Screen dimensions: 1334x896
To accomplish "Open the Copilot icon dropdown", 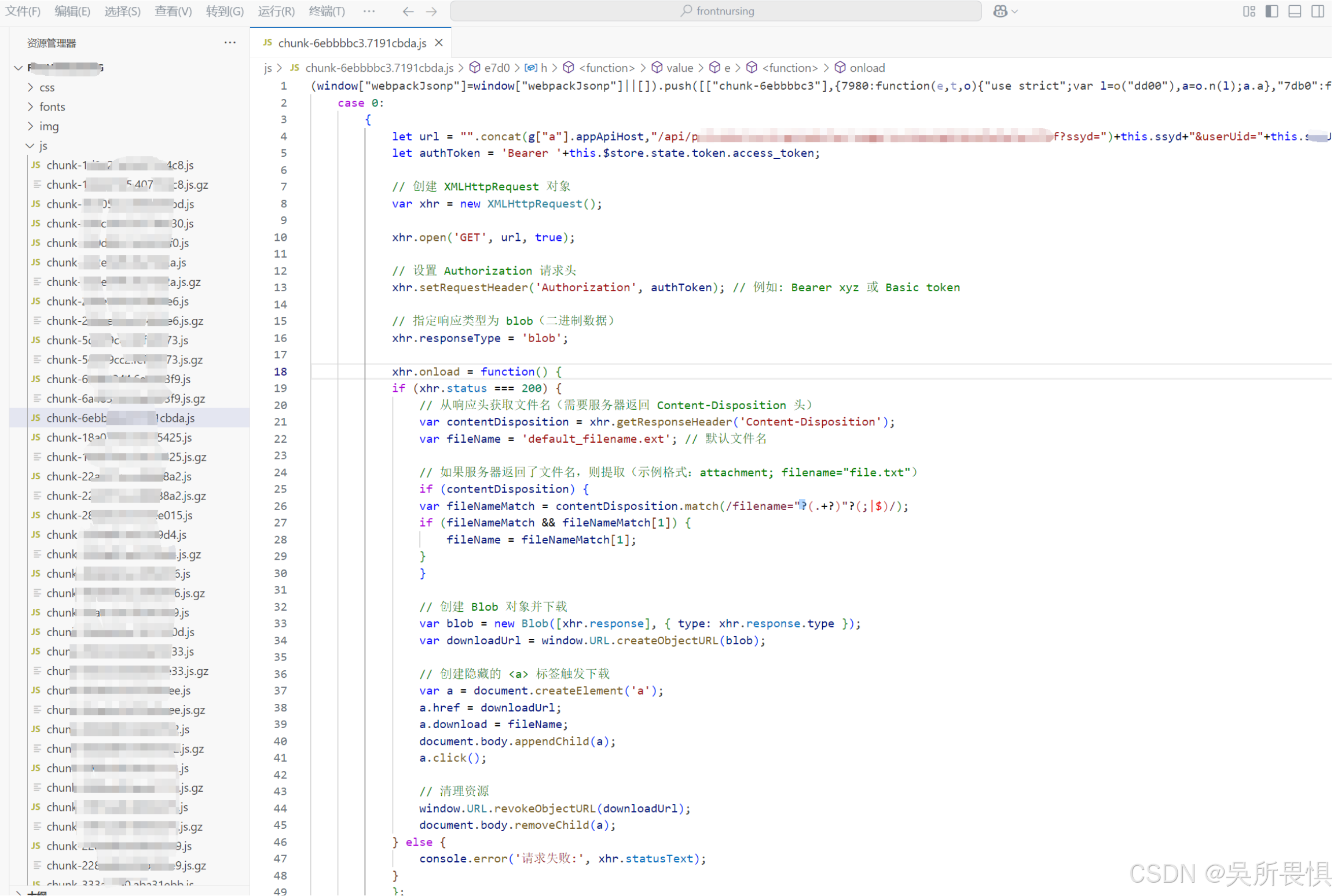I will point(1005,11).
